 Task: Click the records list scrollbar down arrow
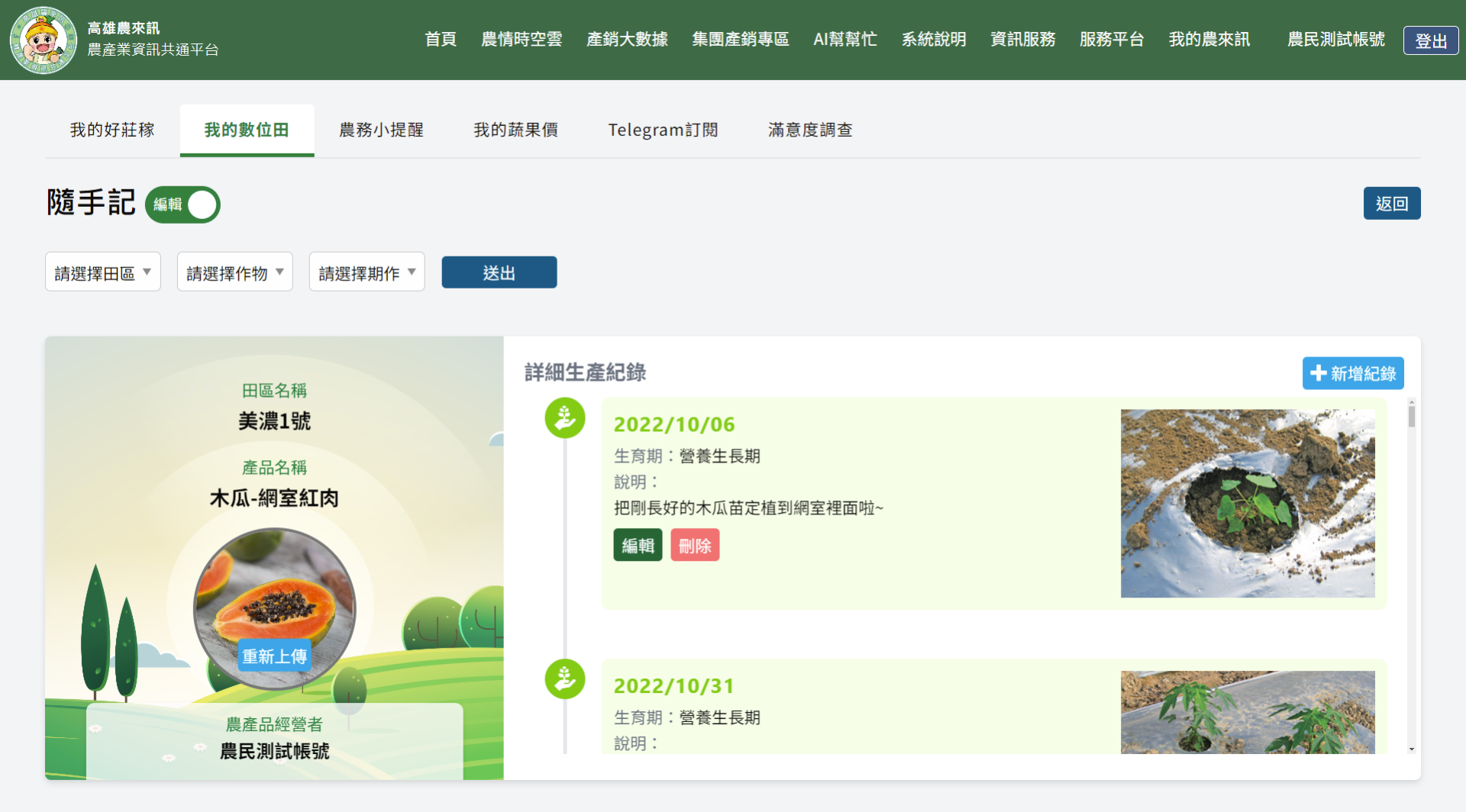[x=1411, y=749]
